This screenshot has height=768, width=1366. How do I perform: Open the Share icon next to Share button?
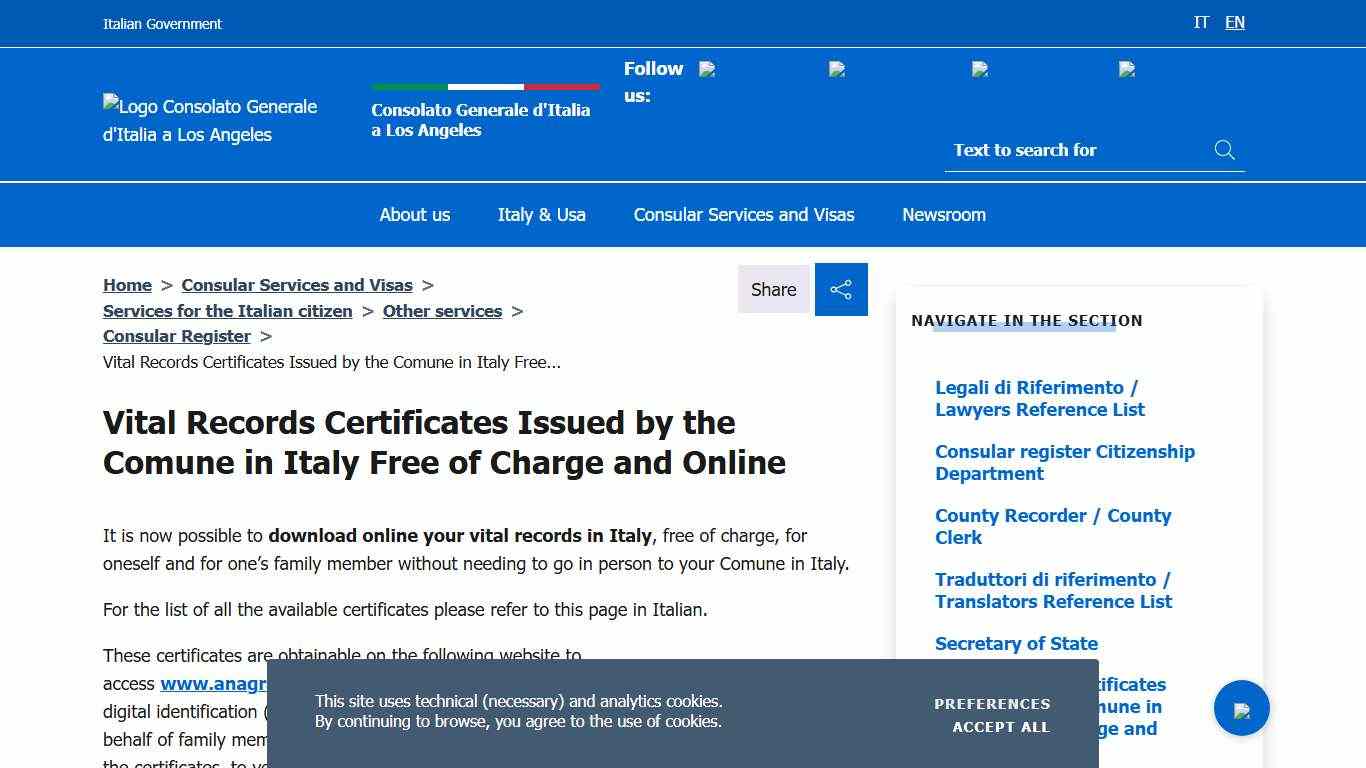[841, 289]
